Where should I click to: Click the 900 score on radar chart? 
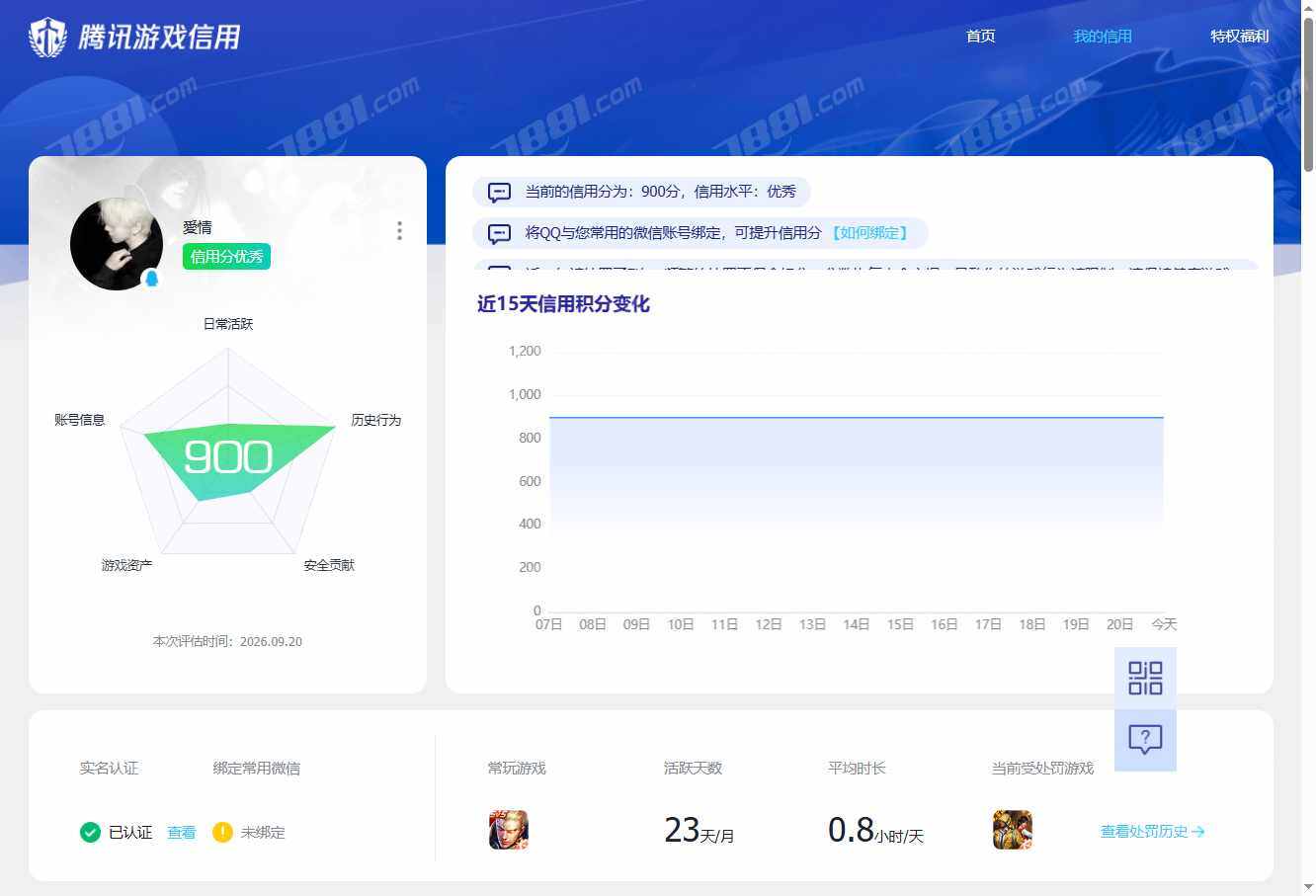(x=228, y=456)
